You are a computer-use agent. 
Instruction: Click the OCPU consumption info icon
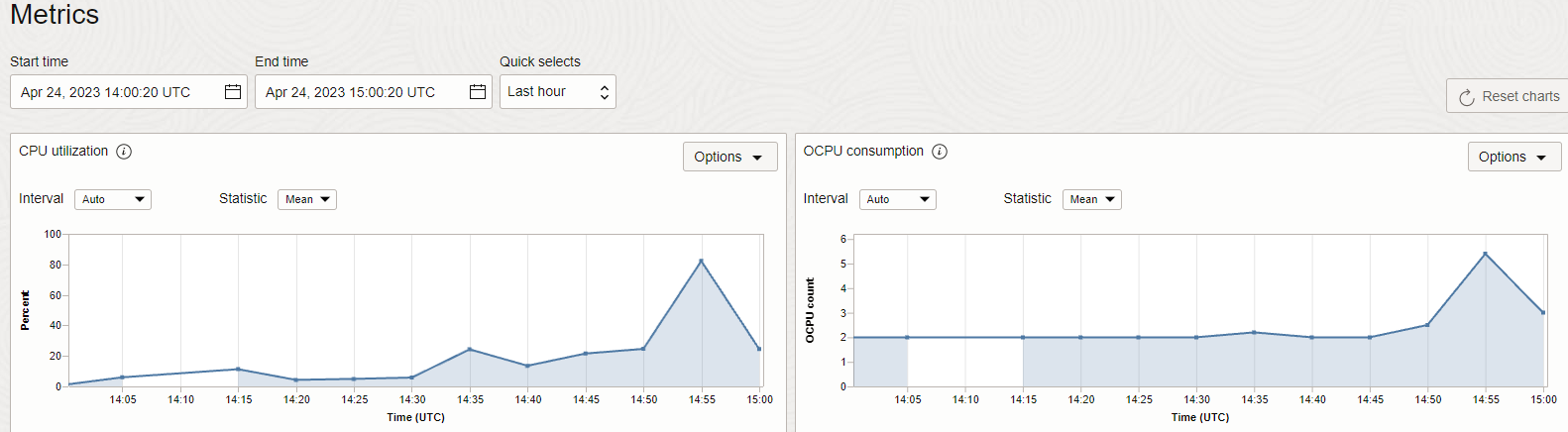pos(940,152)
